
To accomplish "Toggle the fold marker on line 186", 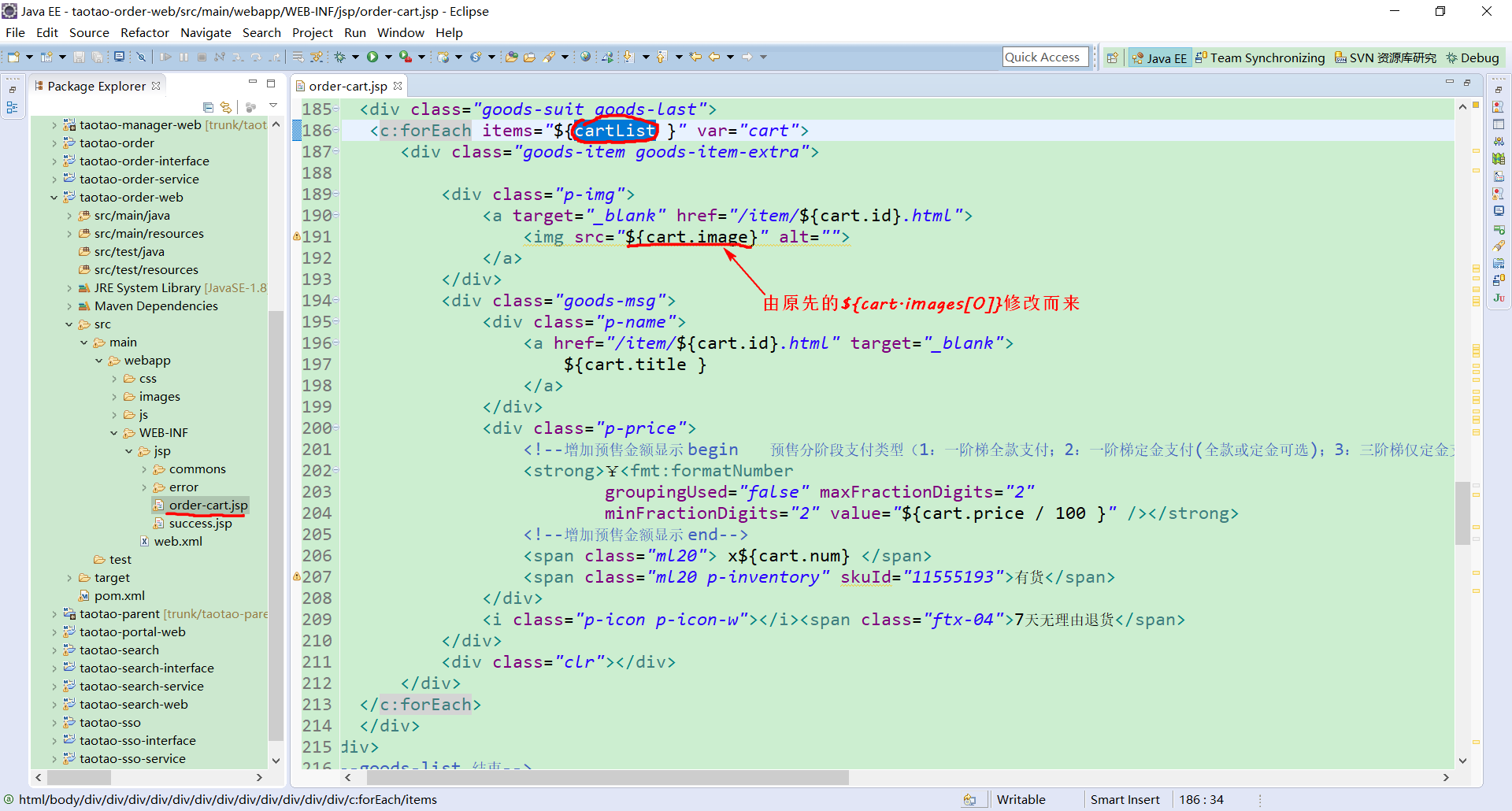I will tap(336, 131).
